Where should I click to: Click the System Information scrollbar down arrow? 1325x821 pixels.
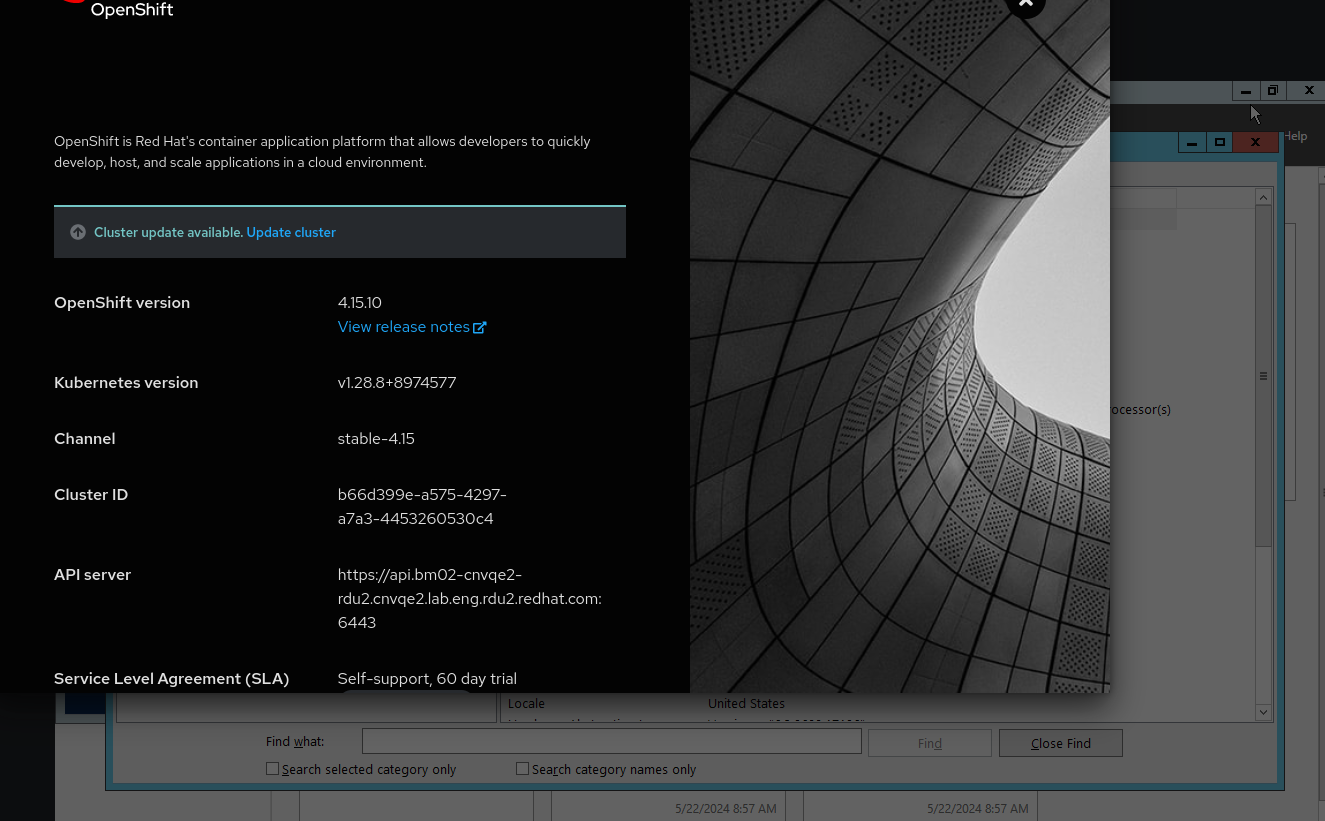coord(1263,712)
